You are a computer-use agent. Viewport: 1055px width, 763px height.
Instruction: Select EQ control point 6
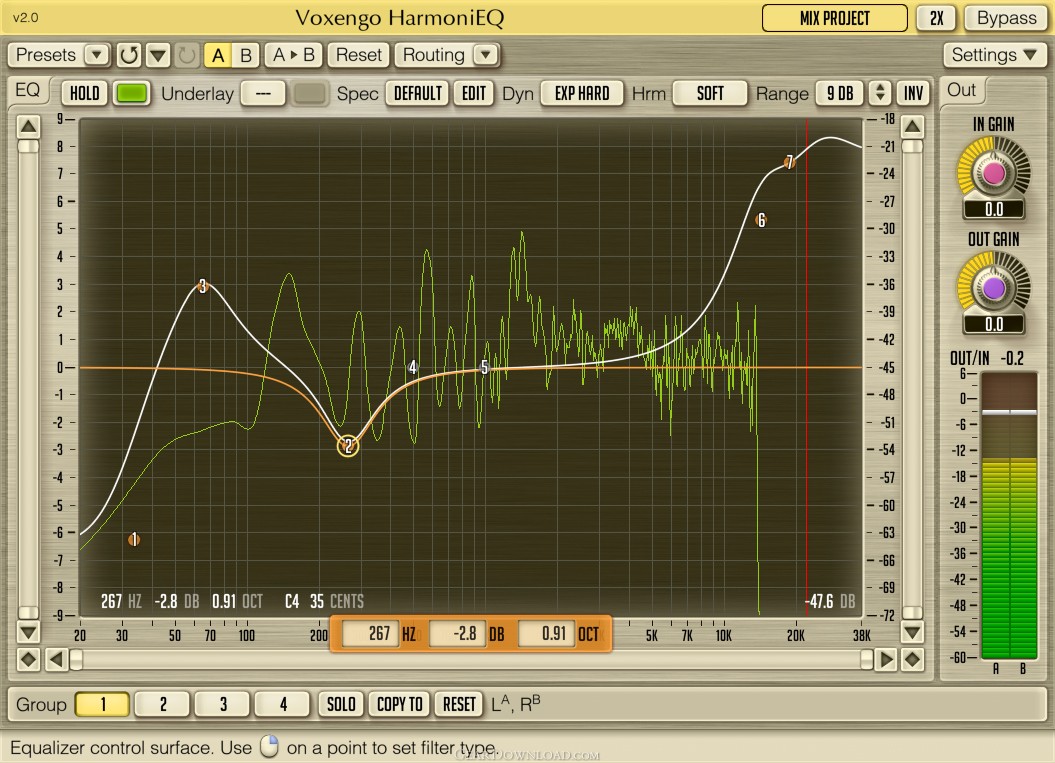(x=761, y=220)
